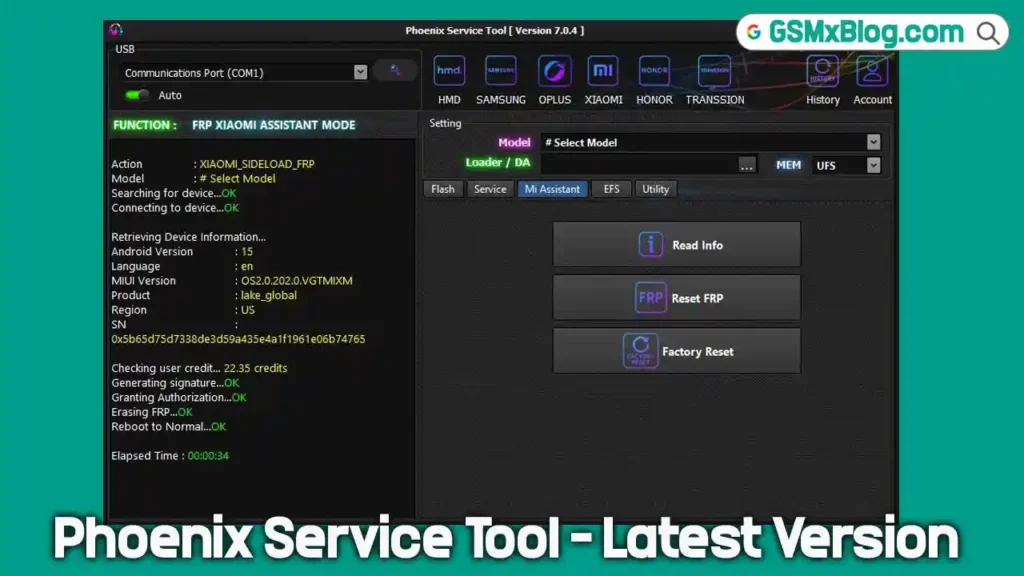
Task: Switch to the Service tab
Action: click(x=490, y=188)
